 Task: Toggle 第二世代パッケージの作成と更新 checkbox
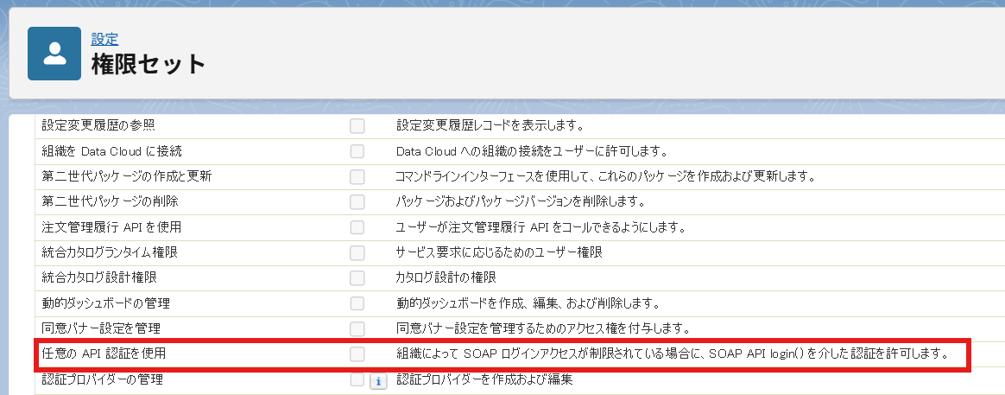pyautogui.click(x=357, y=177)
